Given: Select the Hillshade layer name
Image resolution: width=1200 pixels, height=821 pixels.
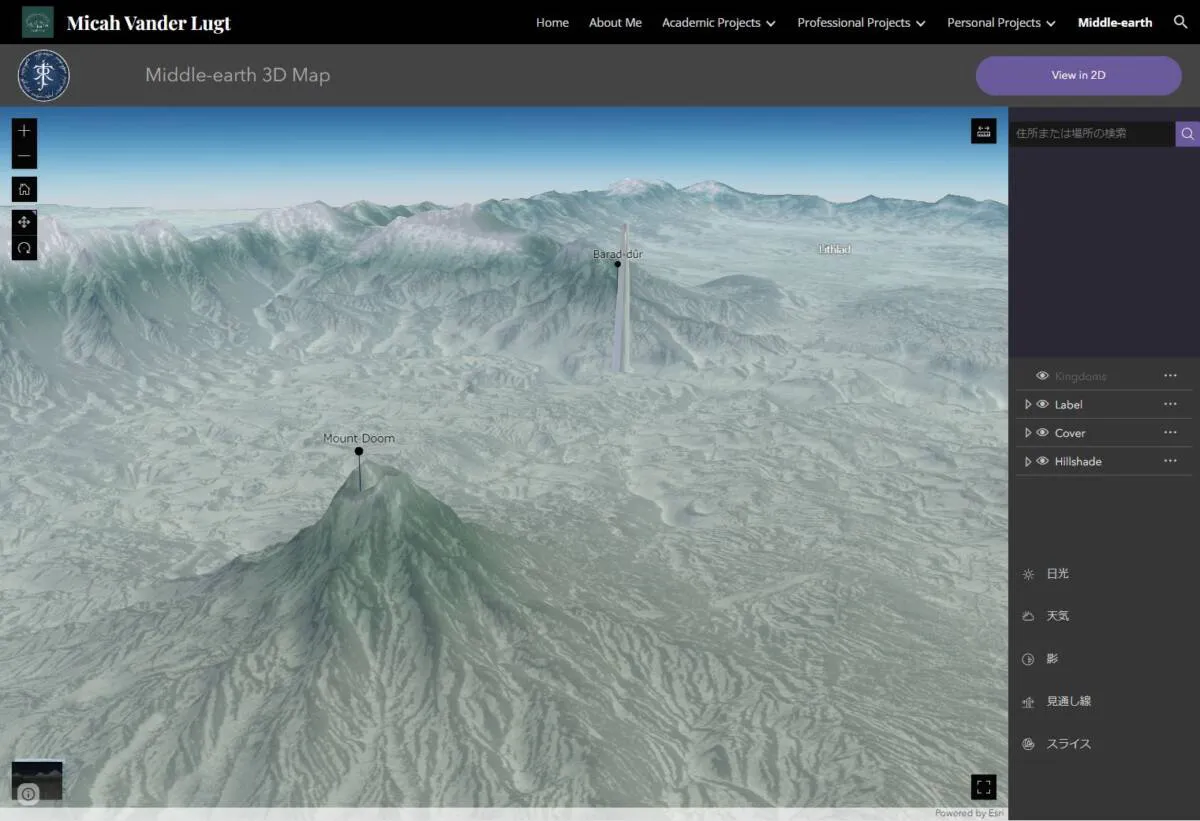Looking at the screenshot, I should (x=1078, y=461).
